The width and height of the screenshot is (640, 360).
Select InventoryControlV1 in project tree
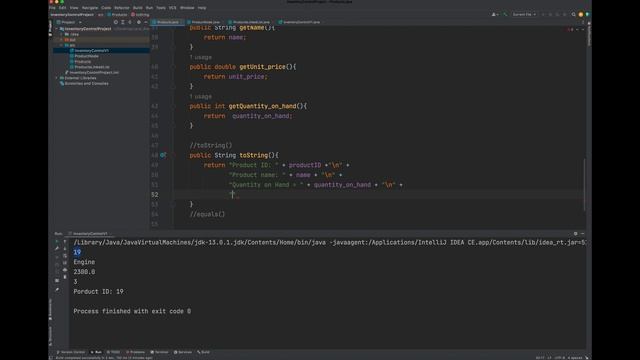[x=89, y=51]
